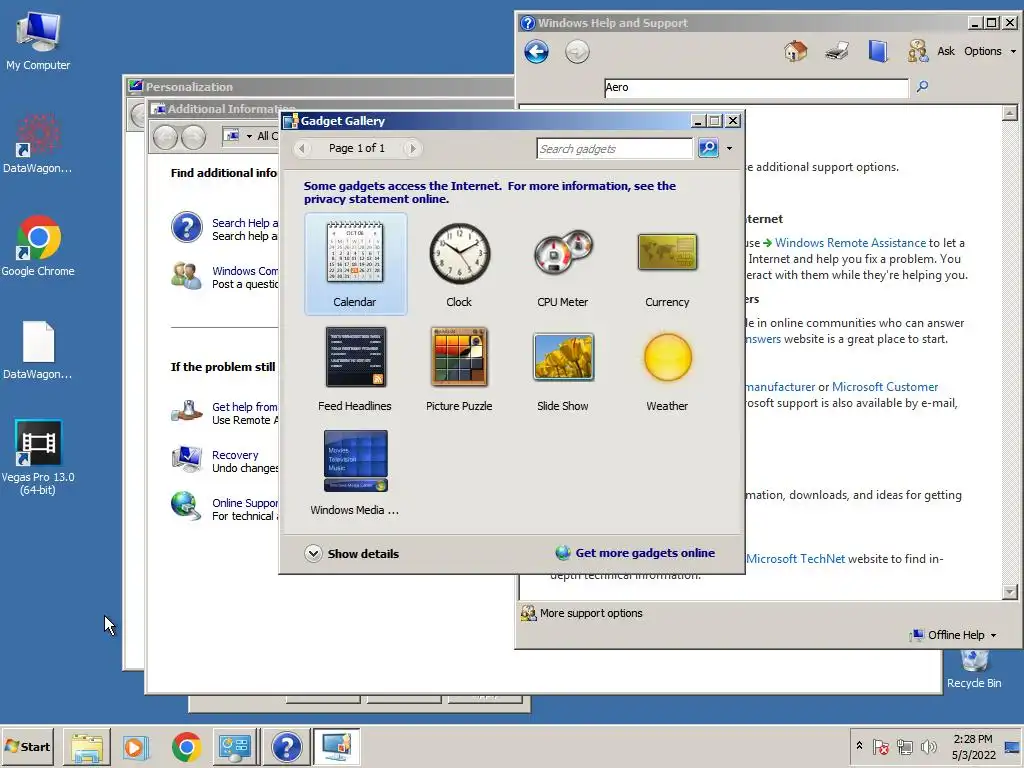
Task: Open the All Control Panel address dropdown
Action: [x=249, y=136]
